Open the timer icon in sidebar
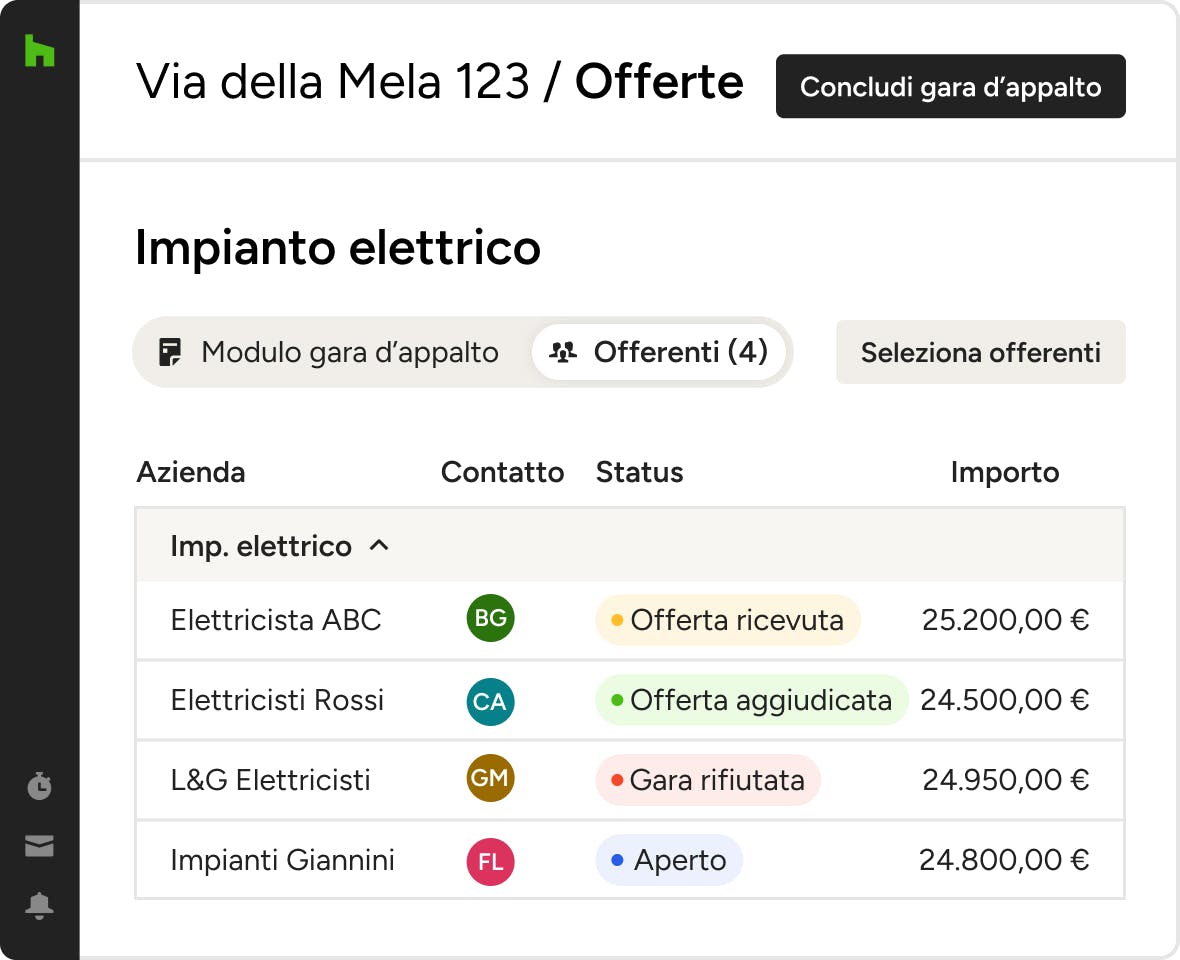Viewport: 1180px width, 960px height. 39,787
